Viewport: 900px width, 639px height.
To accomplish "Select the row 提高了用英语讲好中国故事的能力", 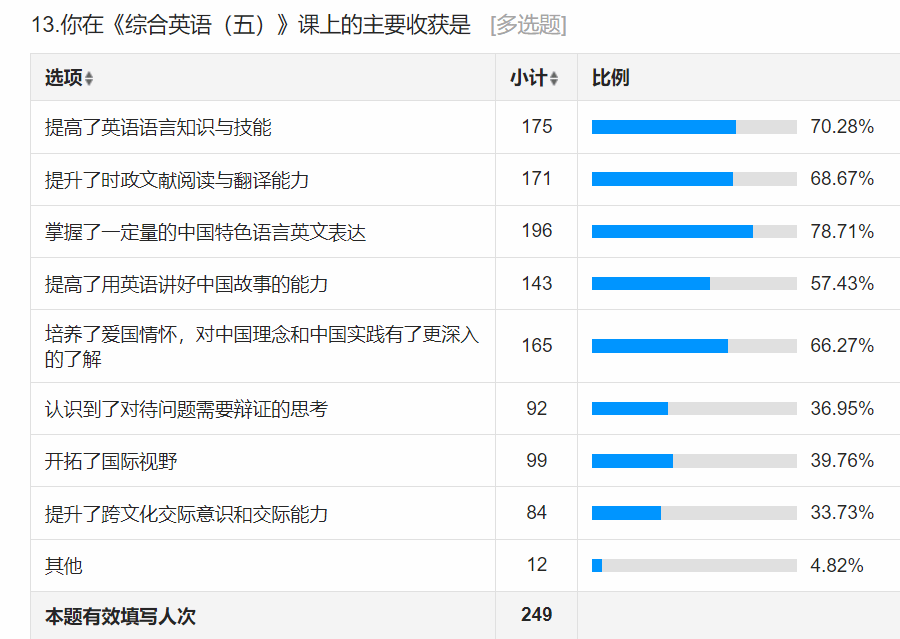I will click(186, 284).
